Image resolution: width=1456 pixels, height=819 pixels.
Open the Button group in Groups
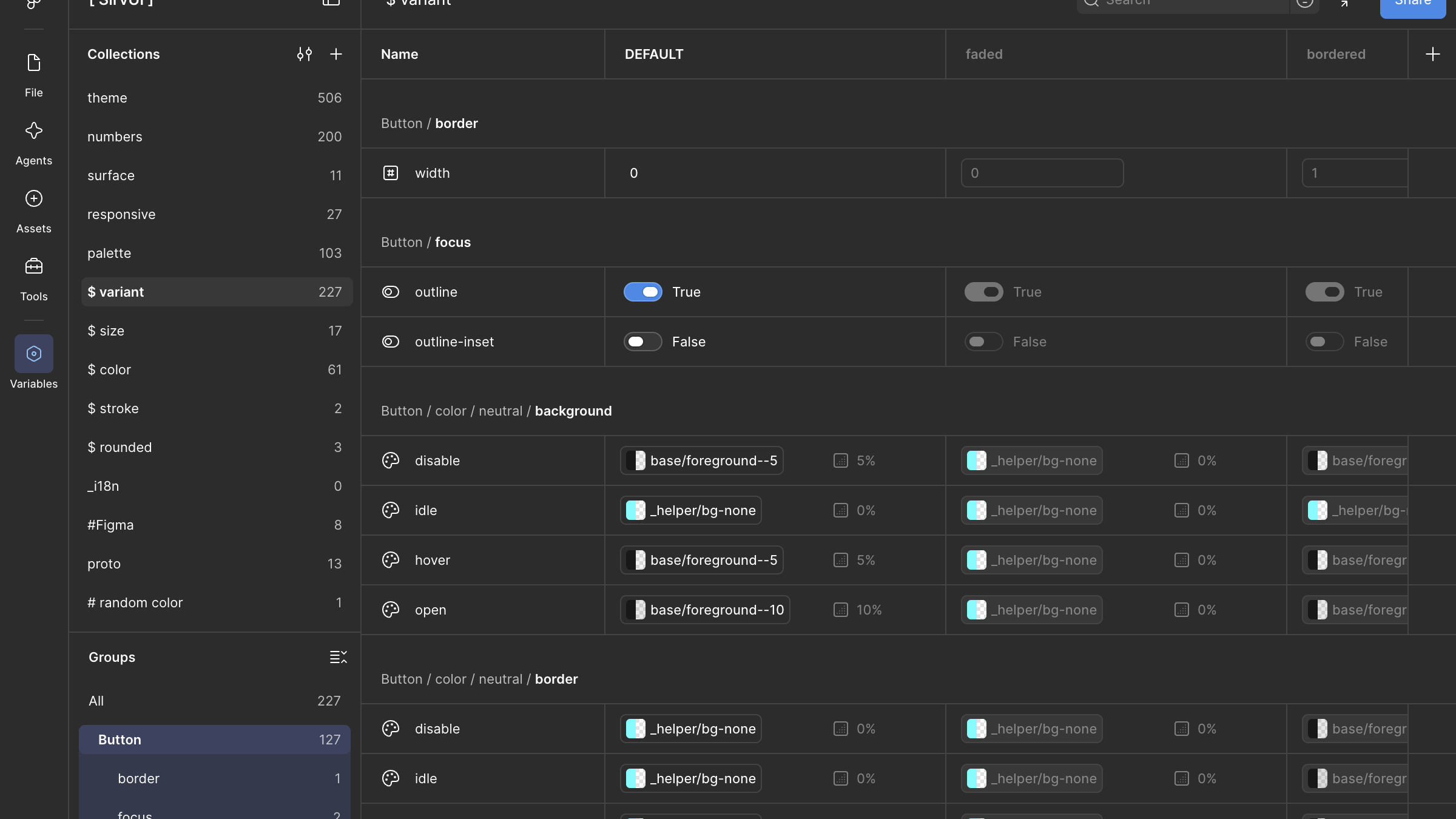tap(215, 740)
